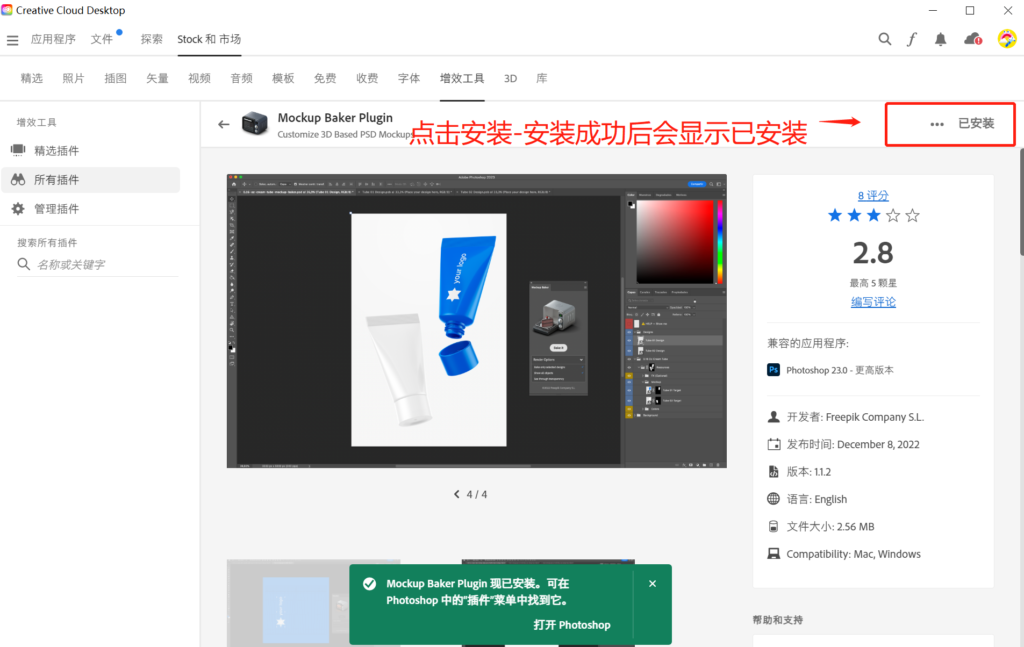The height and width of the screenshot is (647, 1024).
Task: Click the search magnifier icon in header
Action: (884, 39)
